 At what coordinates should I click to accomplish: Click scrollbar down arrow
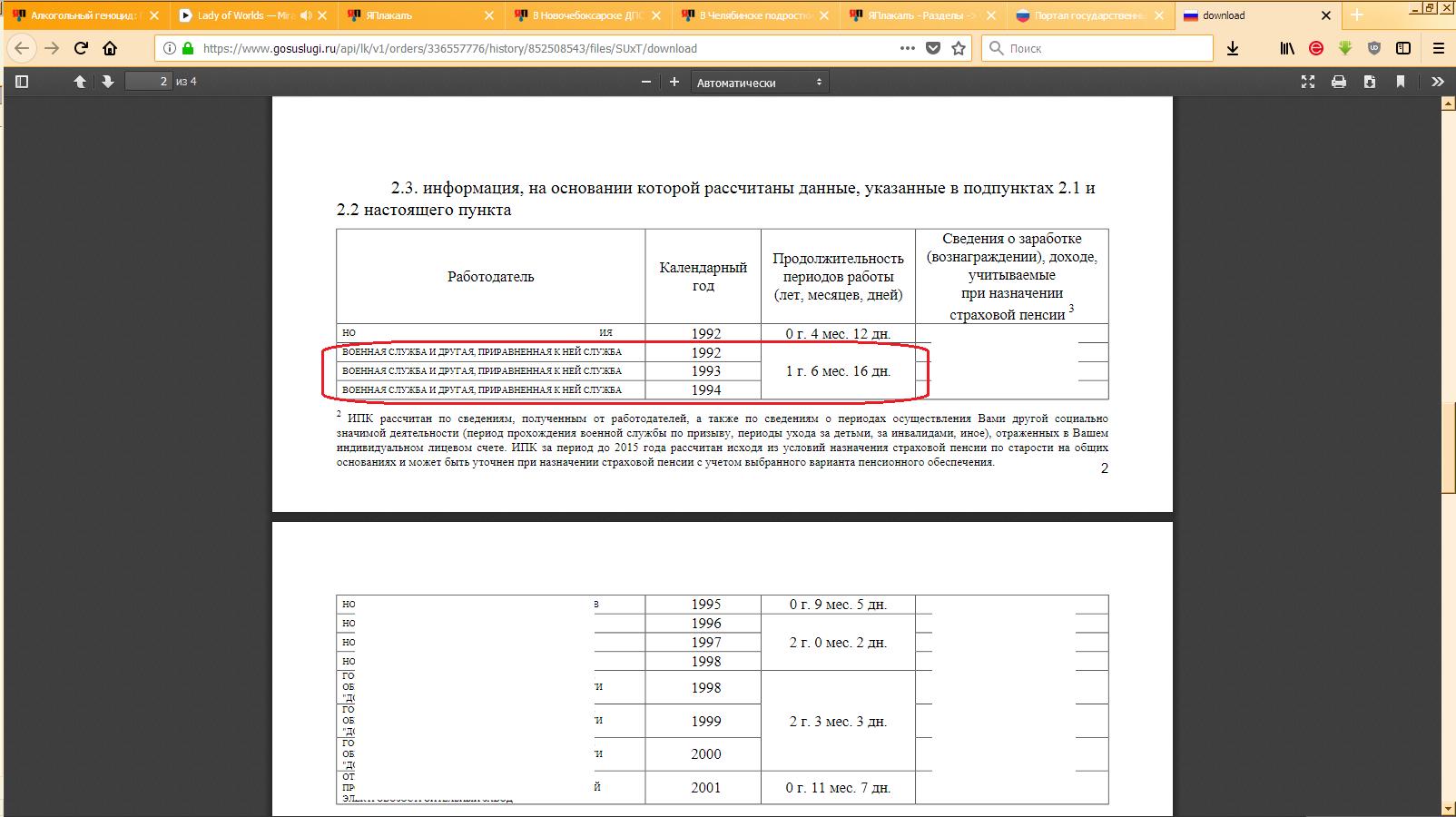[1447, 808]
